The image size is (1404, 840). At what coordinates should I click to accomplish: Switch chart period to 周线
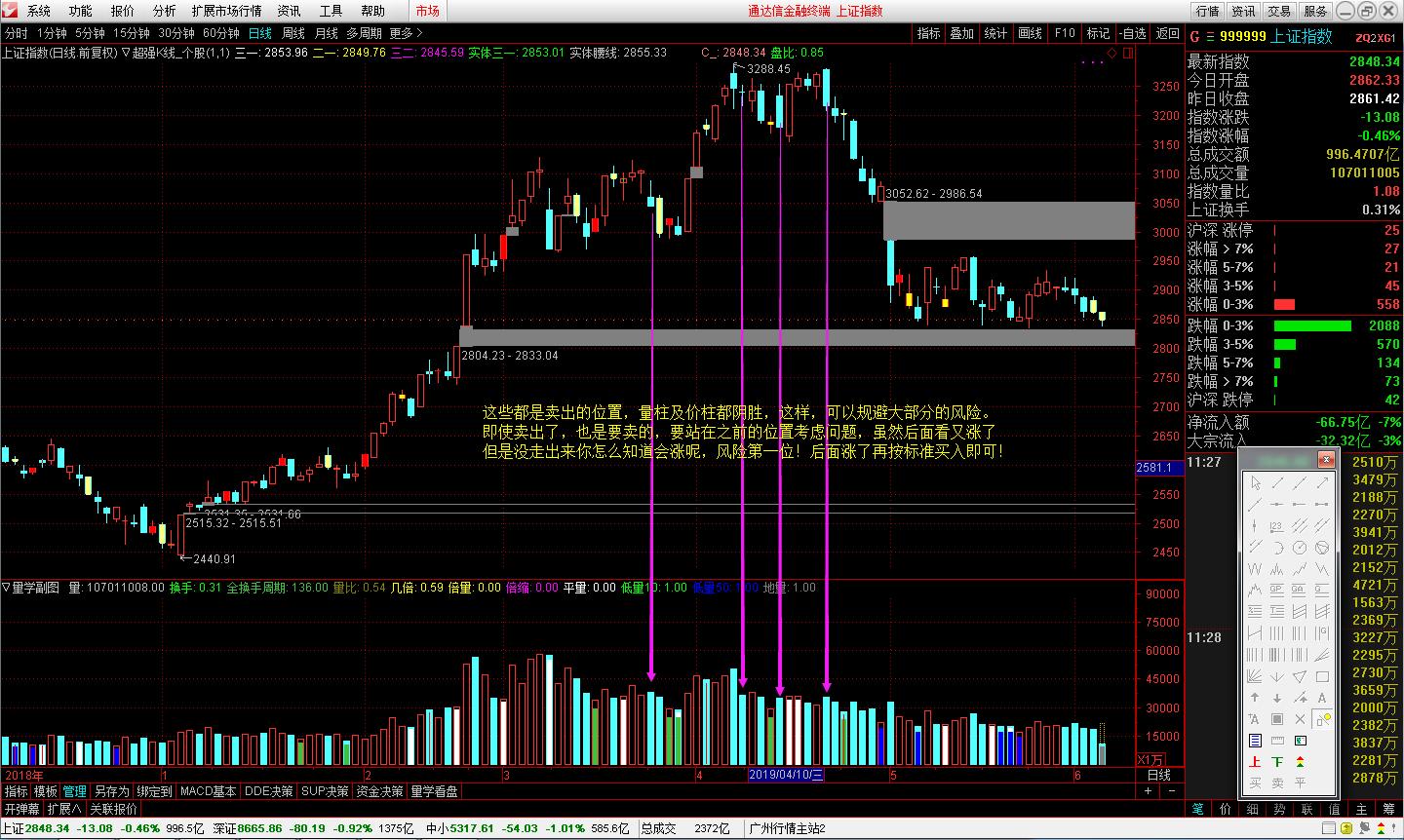pos(293,33)
